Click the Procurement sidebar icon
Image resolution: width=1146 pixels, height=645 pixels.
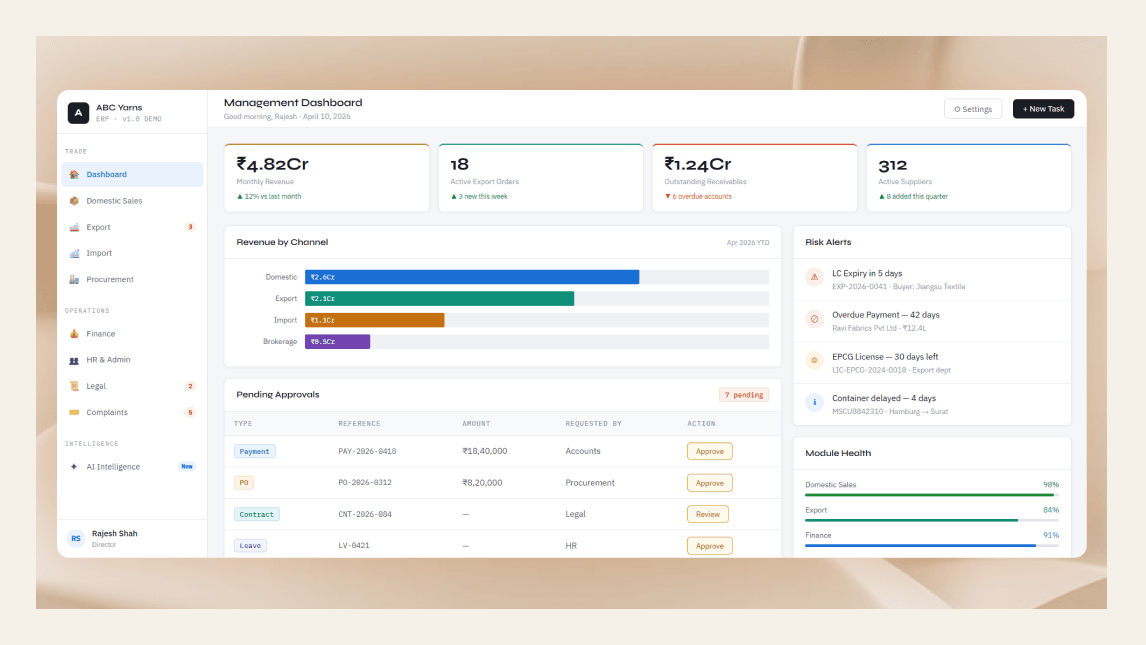click(x=74, y=280)
